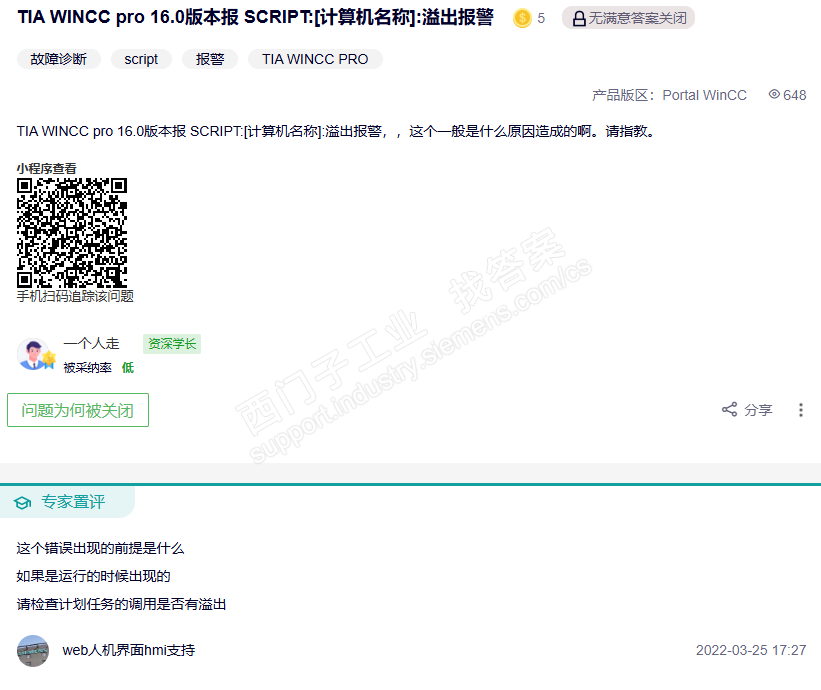Click the line 请检查计划任务的调用是否有溢出
The width and height of the screenshot is (821, 690).
pyautogui.click(x=121, y=605)
